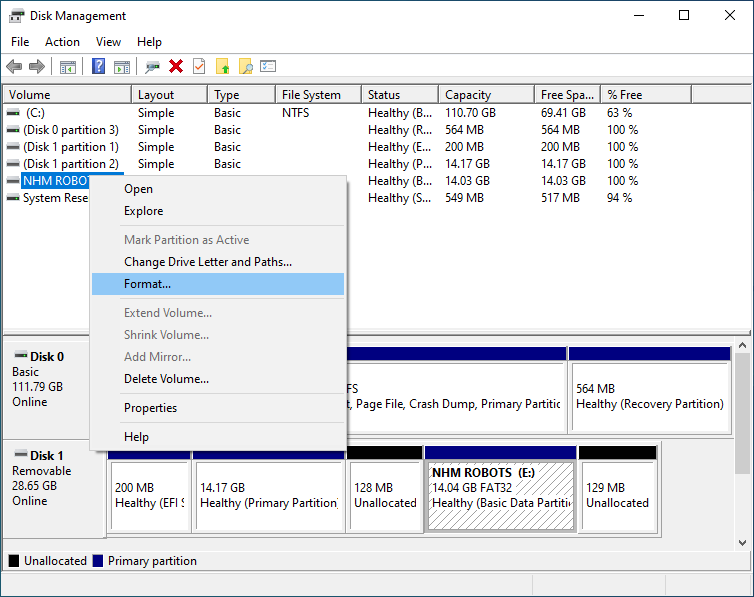Viewport: 754px width, 597px height.
Task: Select Change Drive Letter and Paths...
Action: click(218, 262)
